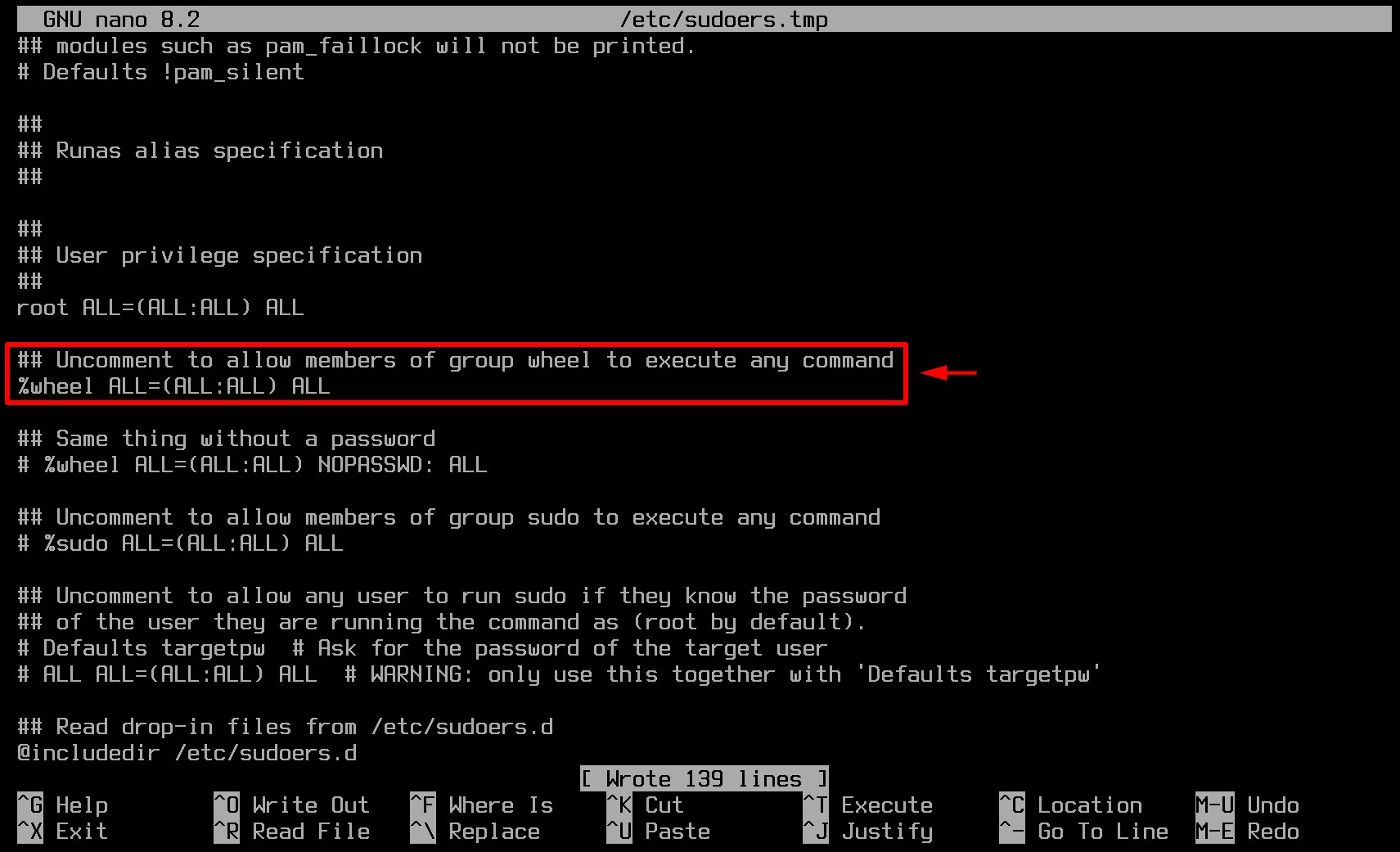Click the ^U Paste shortcut
1400x852 pixels.
(659, 832)
